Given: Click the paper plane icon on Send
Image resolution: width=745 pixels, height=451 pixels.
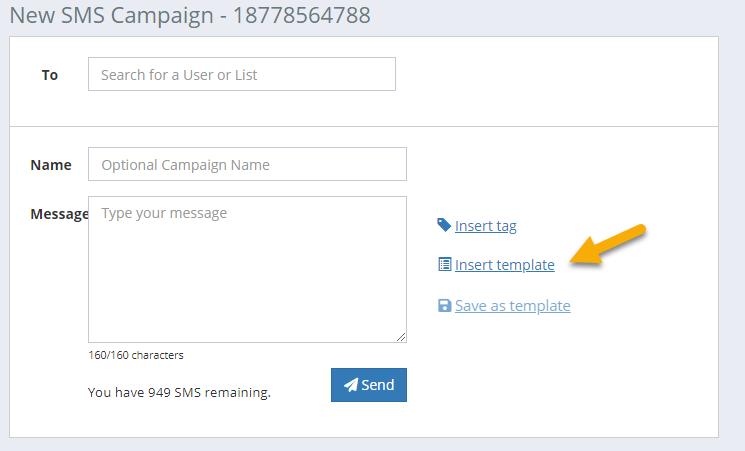Looking at the screenshot, I should pyautogui.click(x=351, y=385).
